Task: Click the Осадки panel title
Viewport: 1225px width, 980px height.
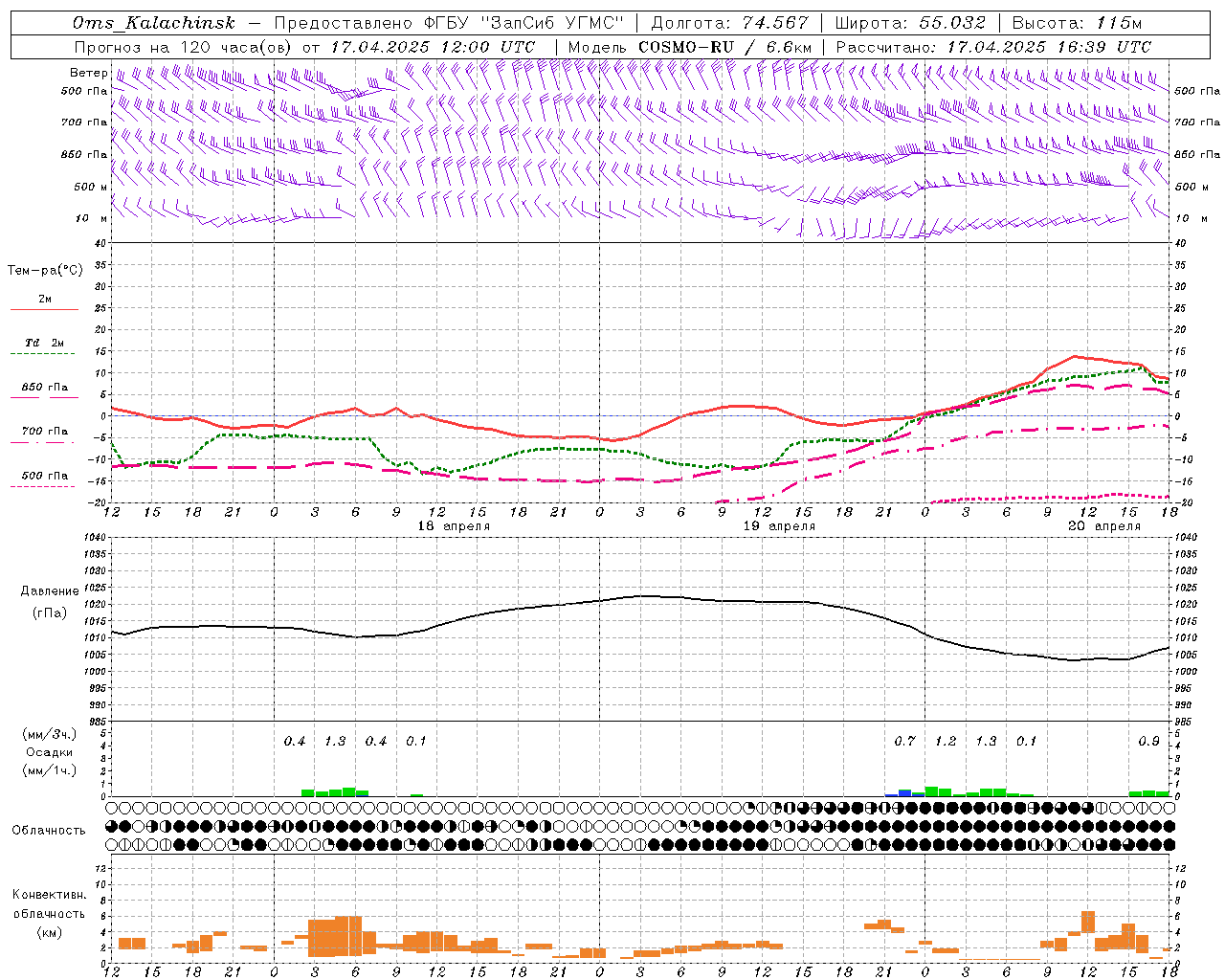Action: 50,752
